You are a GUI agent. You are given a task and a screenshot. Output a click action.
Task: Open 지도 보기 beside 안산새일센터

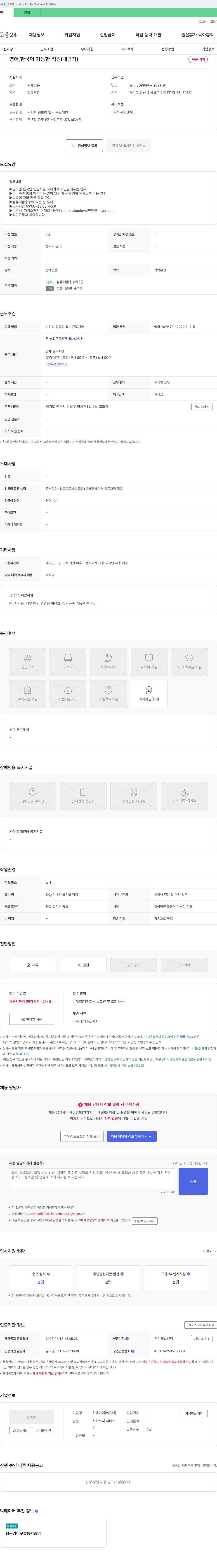pos(202,1339)
